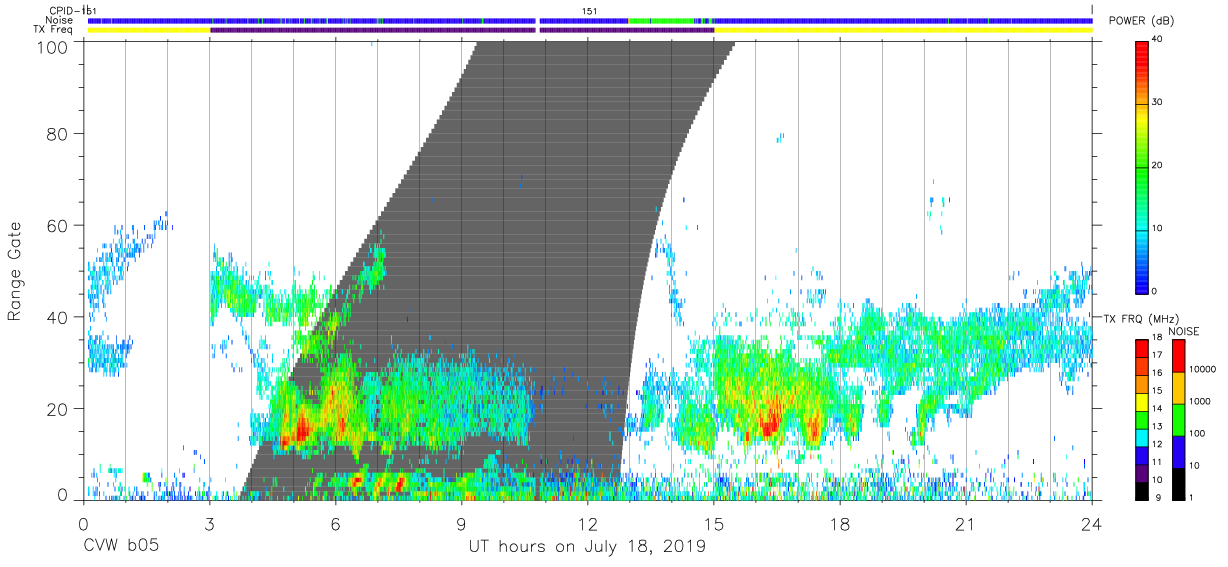
Task: Click the '151' CPID value above the noise bar
Action: [591, 11]
